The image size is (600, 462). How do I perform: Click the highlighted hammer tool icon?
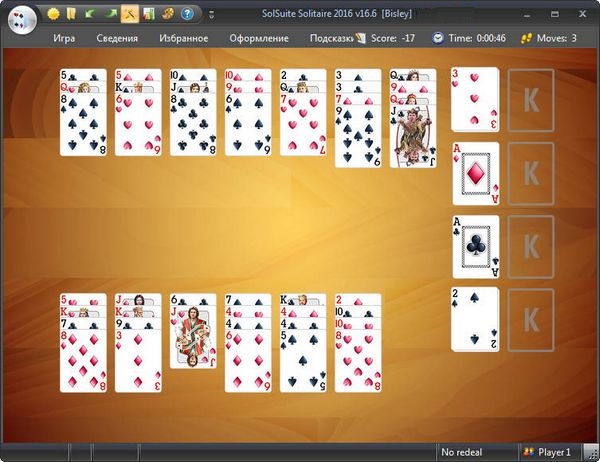[x=129, y=14]
